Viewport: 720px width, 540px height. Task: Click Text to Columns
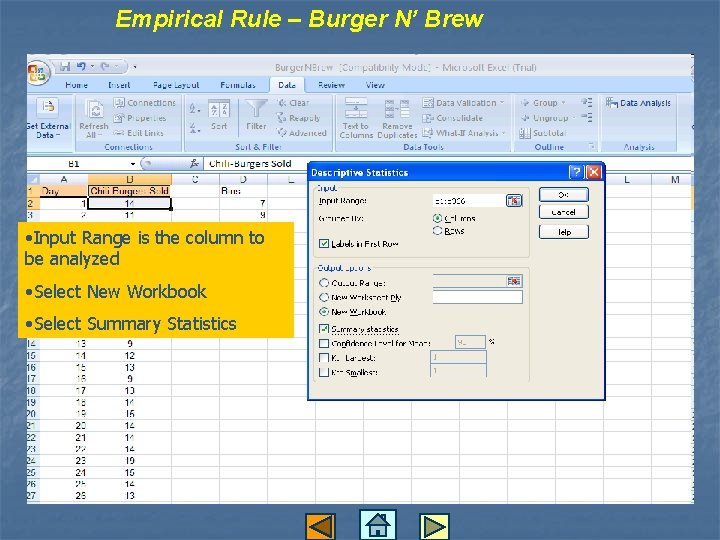point(356,118)
